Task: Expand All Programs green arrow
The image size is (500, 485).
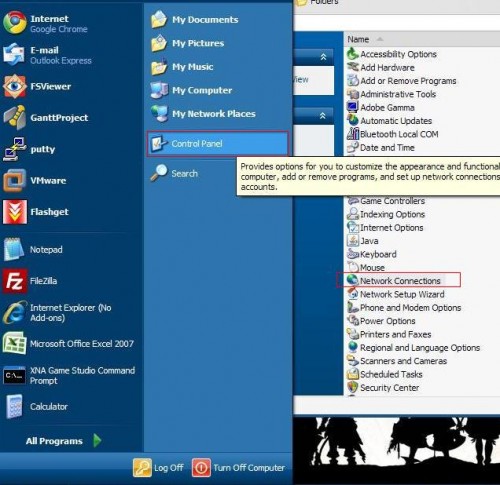Action: click(97, 440)
